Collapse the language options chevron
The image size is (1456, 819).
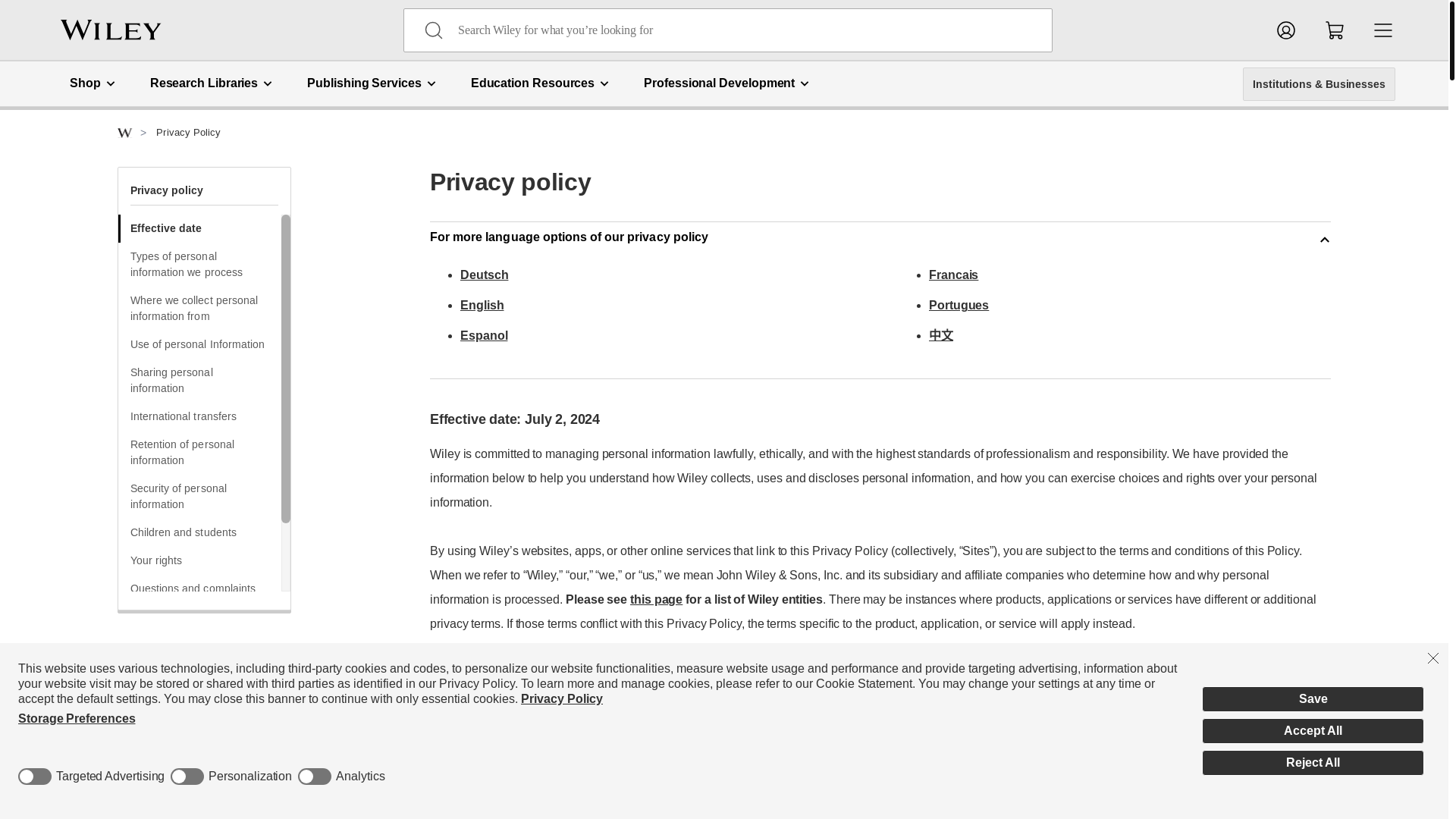pyautogui.click(x=1324, y=240)
